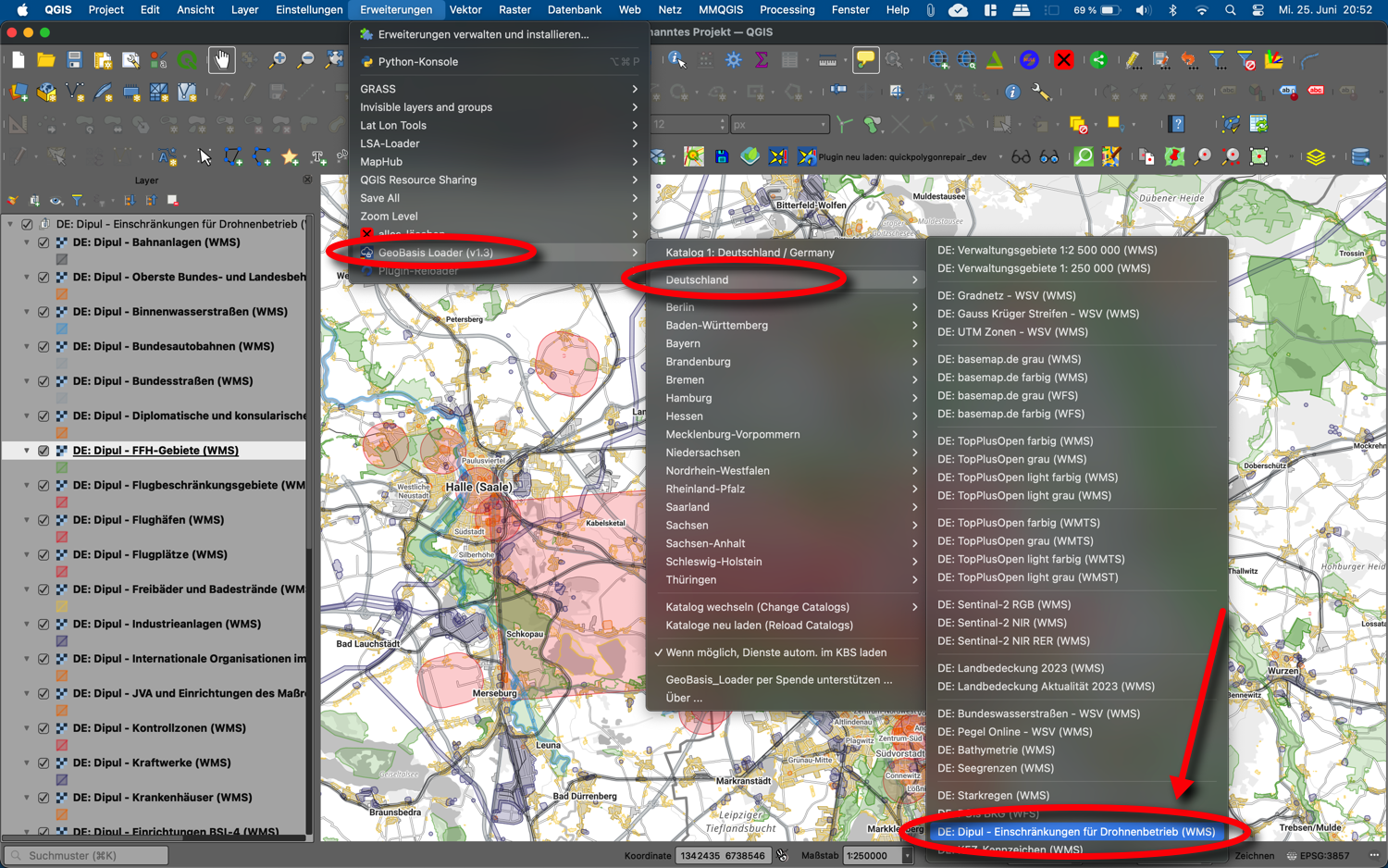Select the Measure ruler tool
The height and width of the screenshot is (868, 1388).
point(827,60)
